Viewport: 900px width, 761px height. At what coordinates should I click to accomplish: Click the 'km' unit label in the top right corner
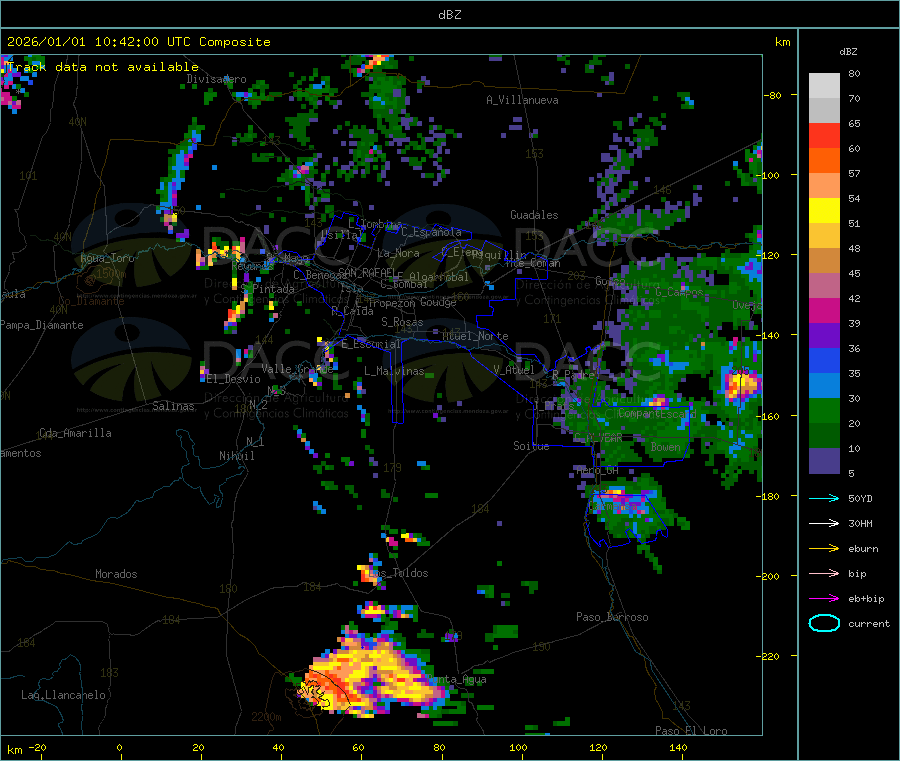(782, 42)
